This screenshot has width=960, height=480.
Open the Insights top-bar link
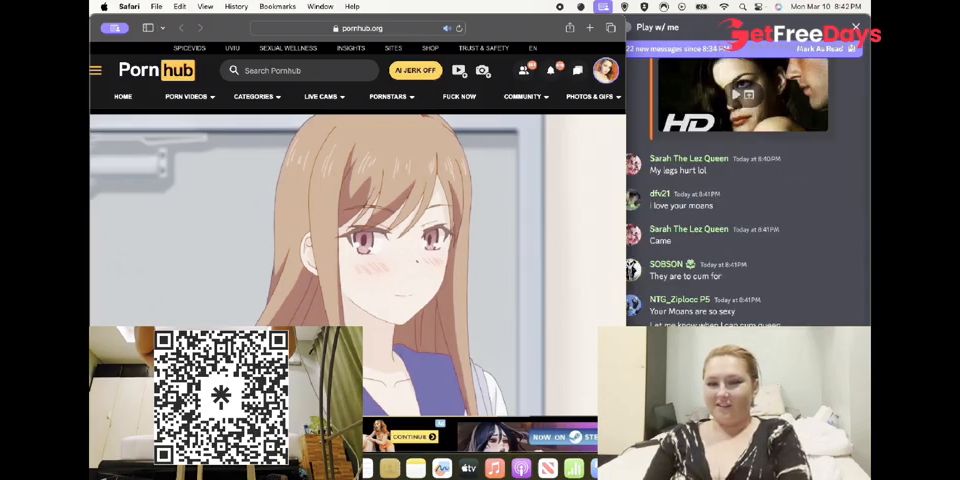(351, 48)
